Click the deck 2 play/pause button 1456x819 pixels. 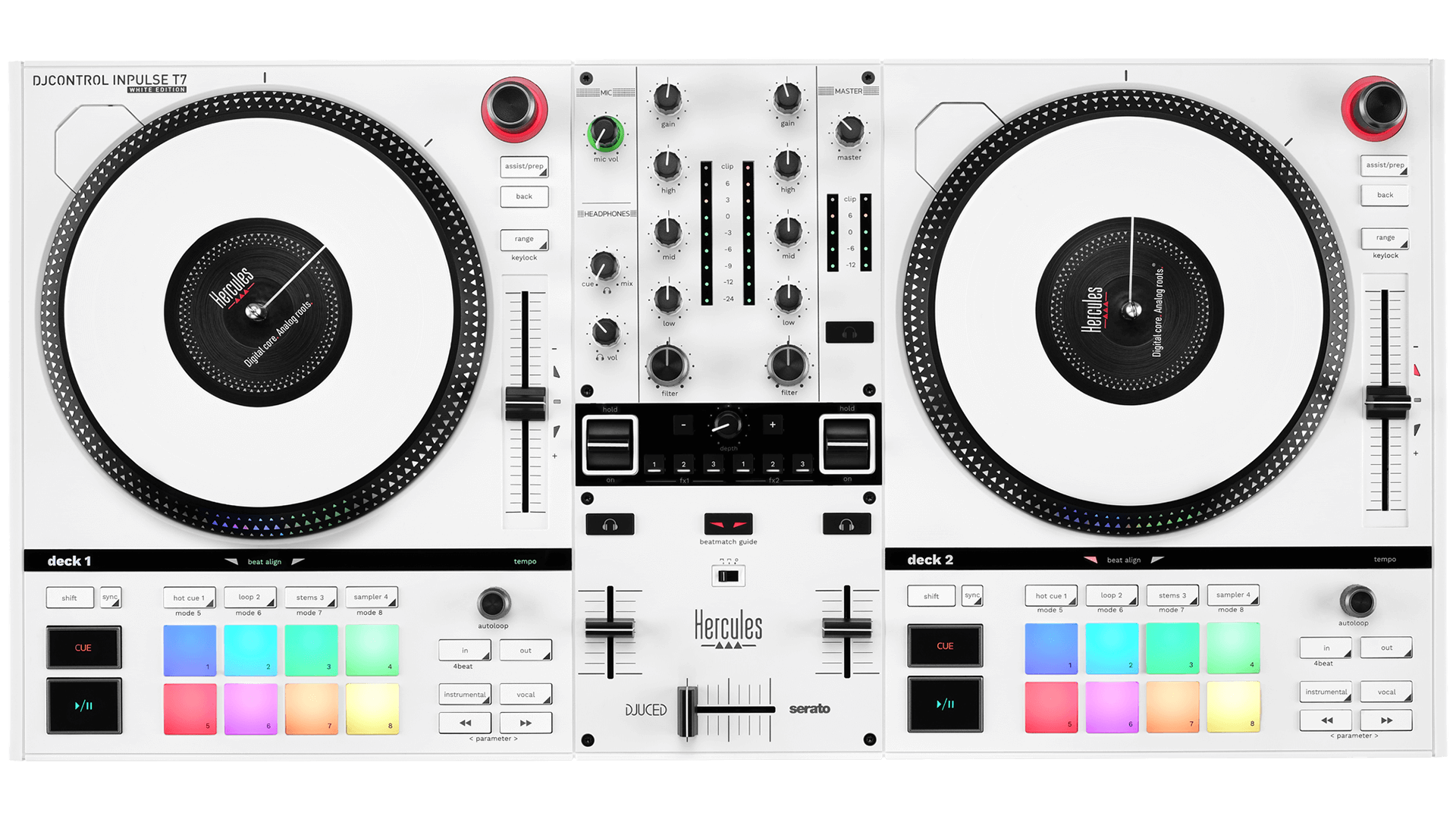(x=945, y=704)
